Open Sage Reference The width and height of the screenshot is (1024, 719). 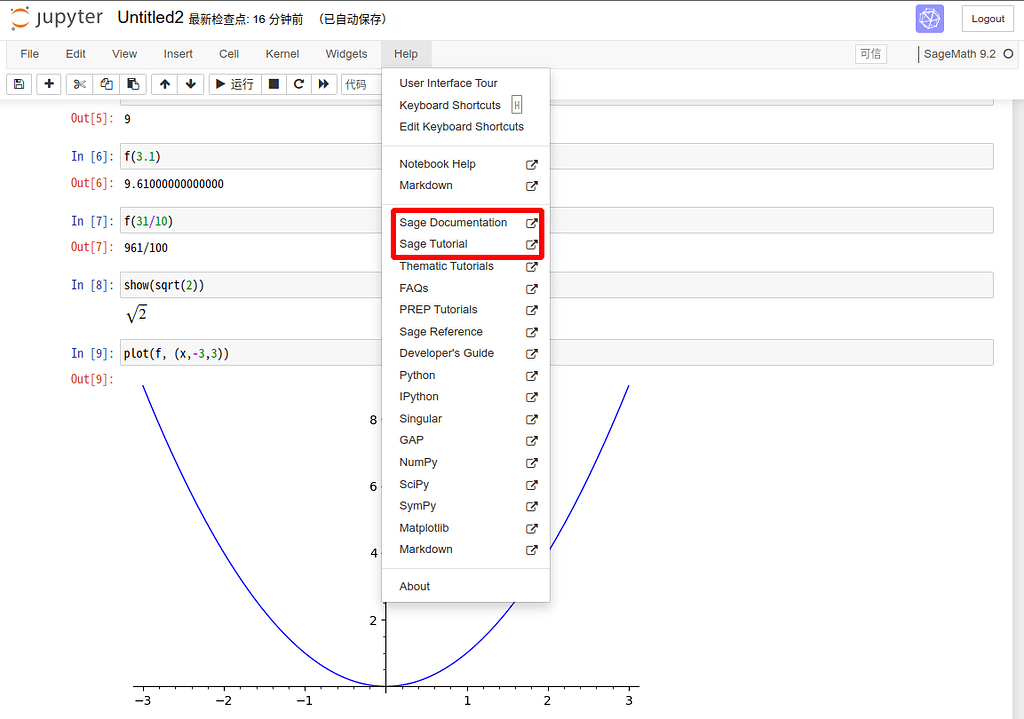coord(466,332)
